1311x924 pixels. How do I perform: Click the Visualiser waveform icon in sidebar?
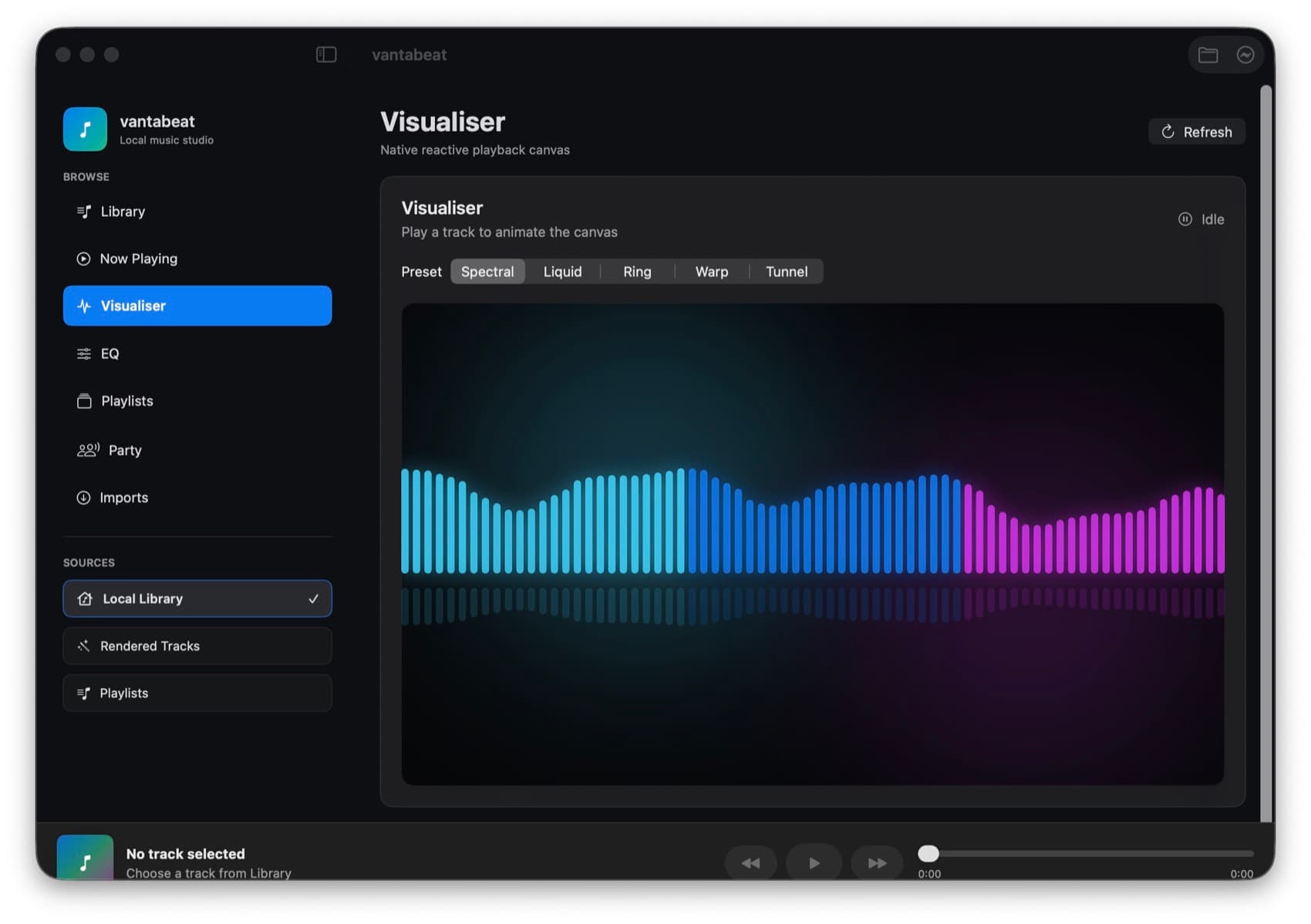84,306
